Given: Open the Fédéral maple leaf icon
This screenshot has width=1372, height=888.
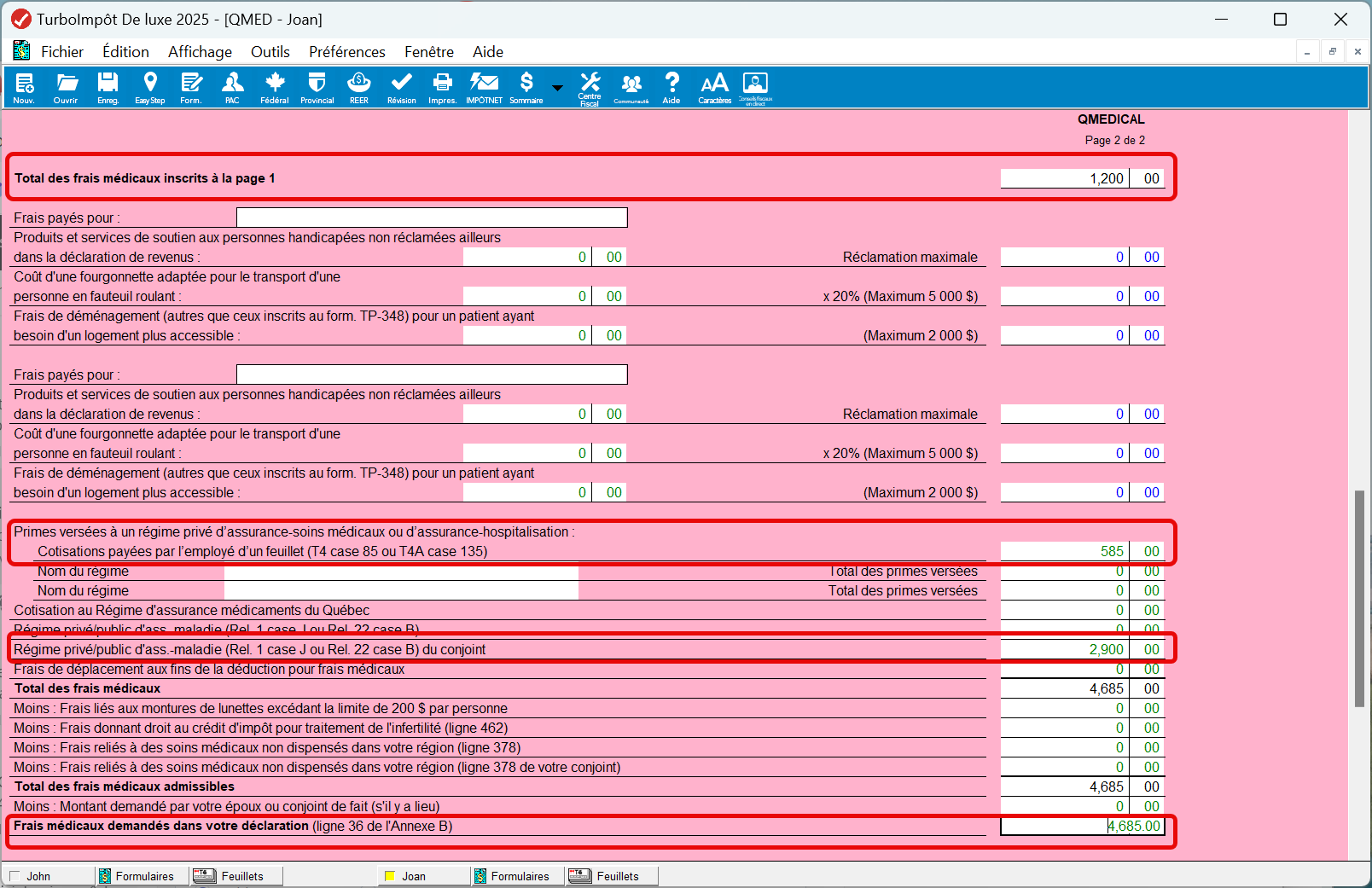Looking at the screenshot, I should pos(274,87).
